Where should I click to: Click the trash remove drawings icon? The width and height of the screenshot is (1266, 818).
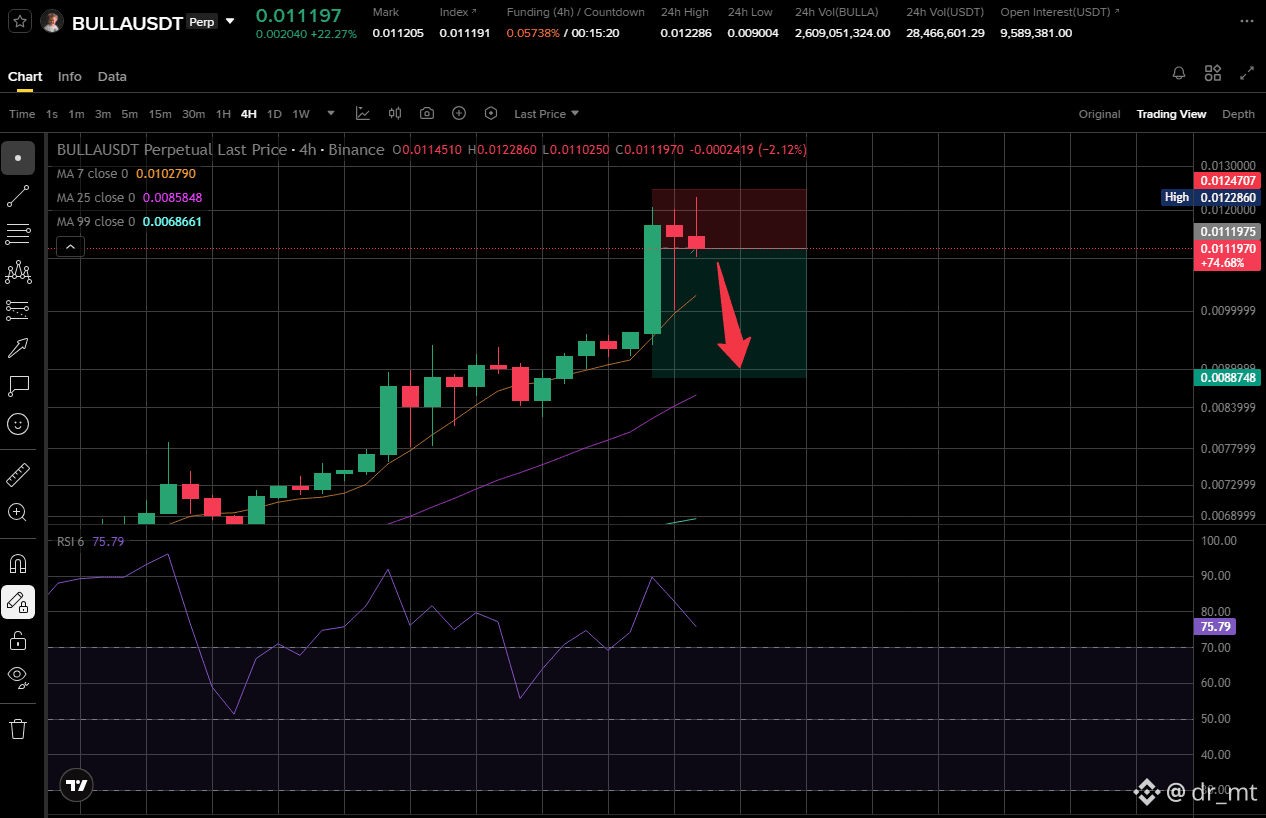(x=18, y=728)
